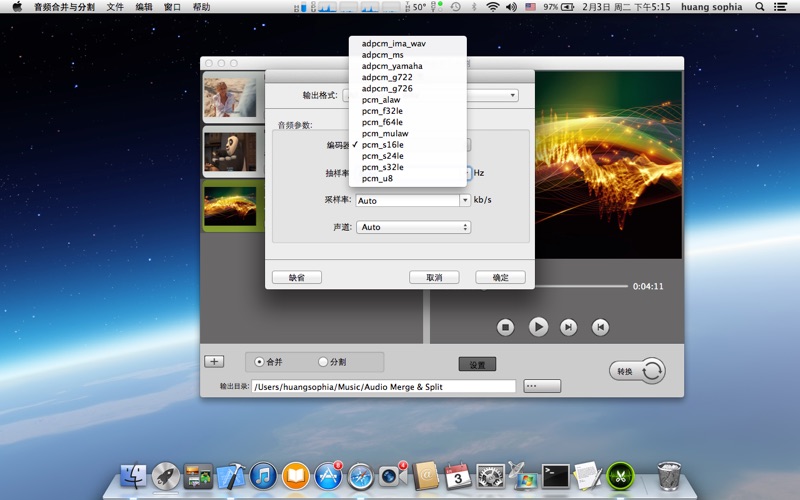Select the 分割 split radio button

coord(323,362)
